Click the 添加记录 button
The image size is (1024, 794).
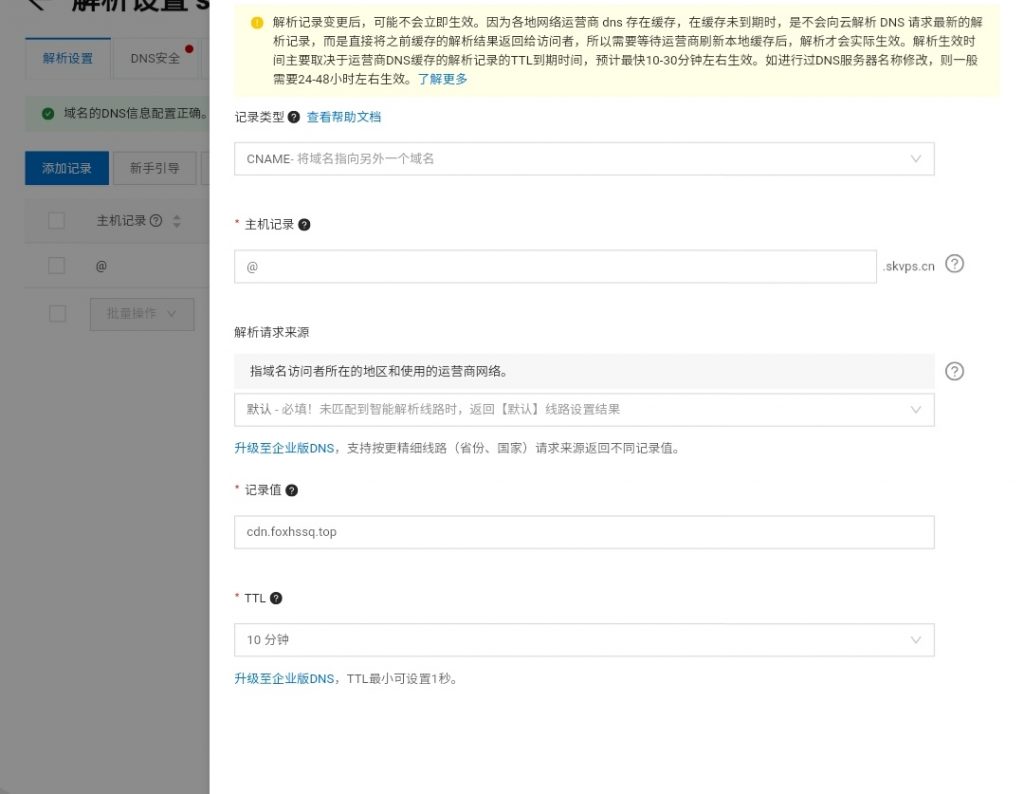pyautogui.click(x=67, y=169)
